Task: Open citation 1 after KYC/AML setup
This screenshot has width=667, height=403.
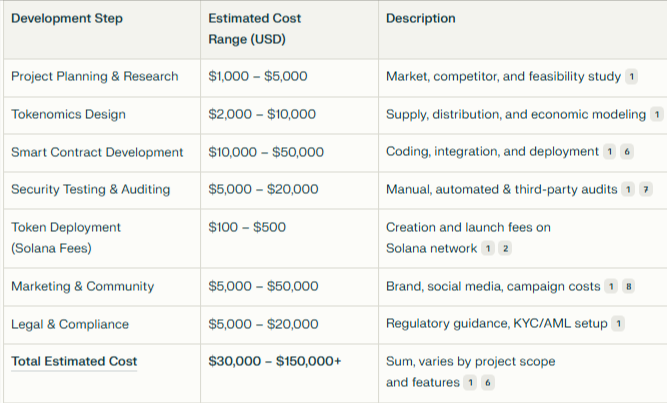Action: point(618,324)
